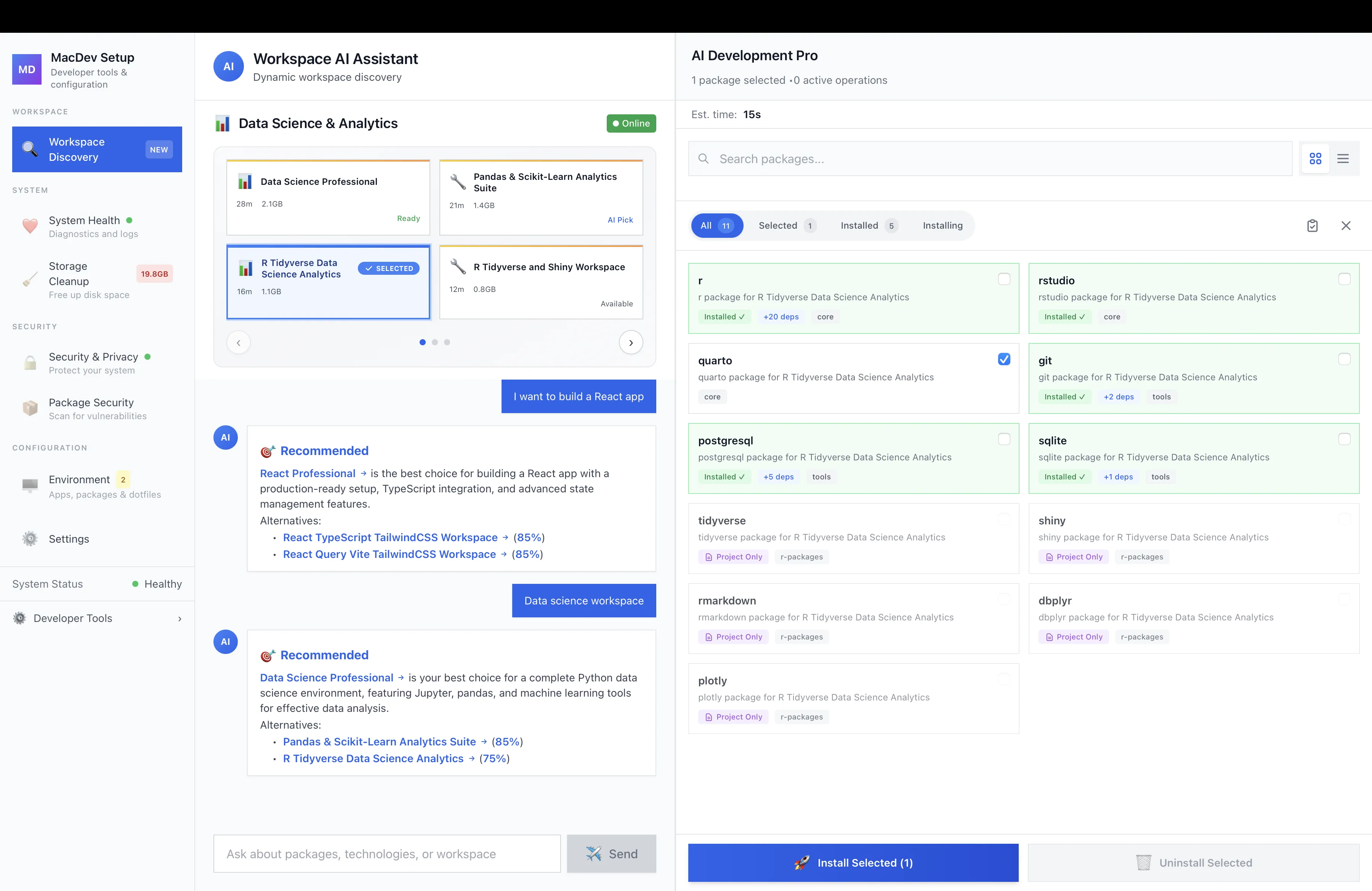Click the previous arrow on workspace carousel
1372x891 pixels.
[238, 342]
